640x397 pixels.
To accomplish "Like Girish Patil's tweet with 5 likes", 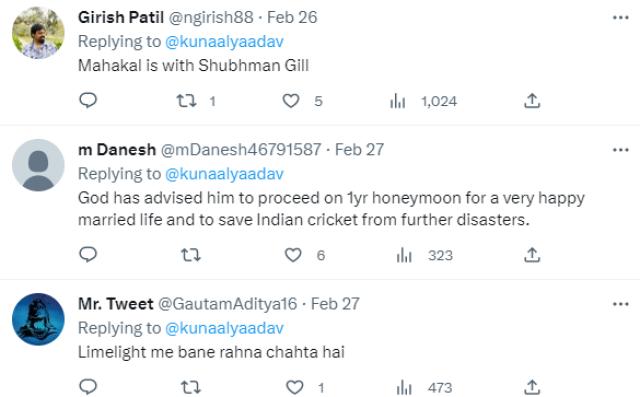I will (x=291, y=101).
